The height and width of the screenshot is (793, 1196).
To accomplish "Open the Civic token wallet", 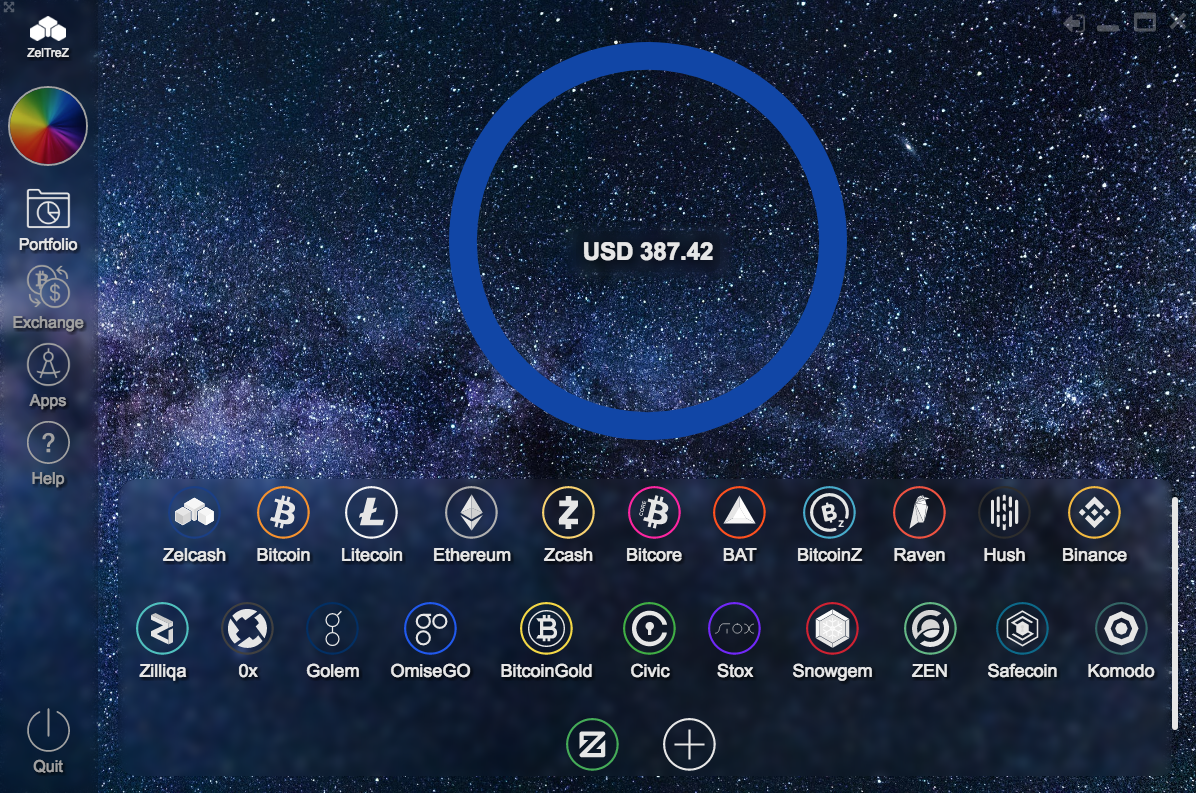I will 650,642.
